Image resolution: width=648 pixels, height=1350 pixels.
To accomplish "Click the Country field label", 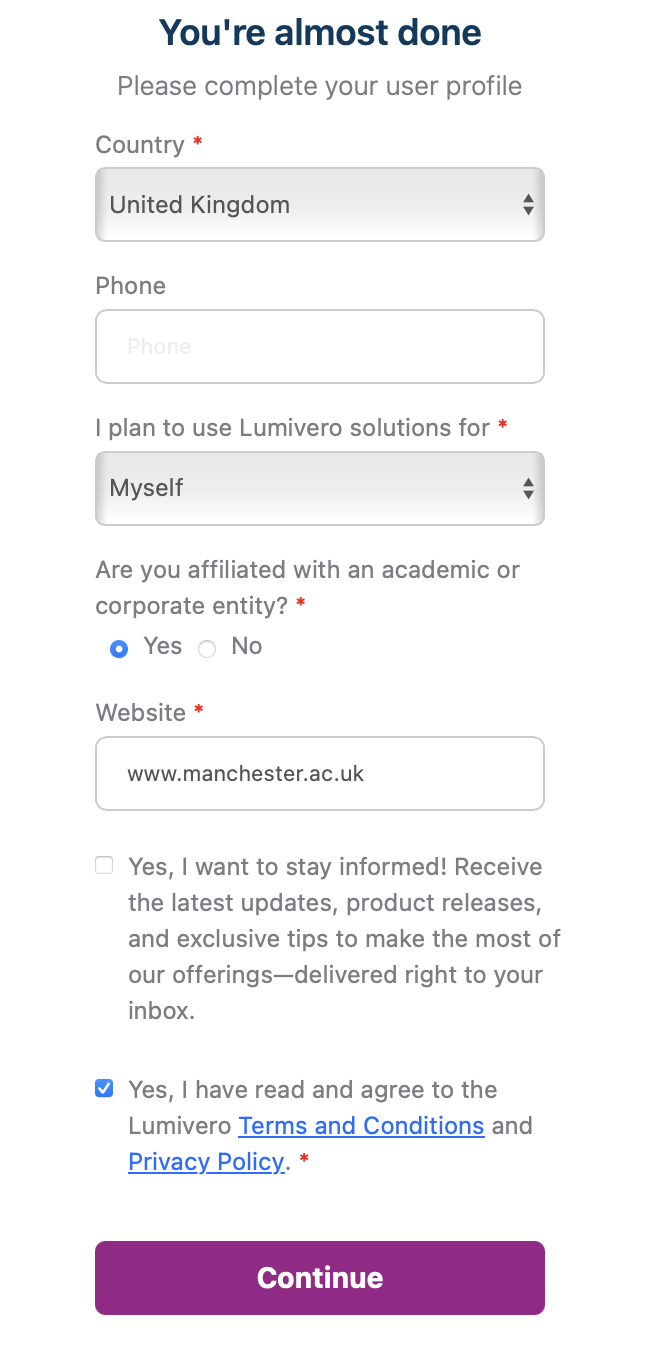I will tap(140, 145).
